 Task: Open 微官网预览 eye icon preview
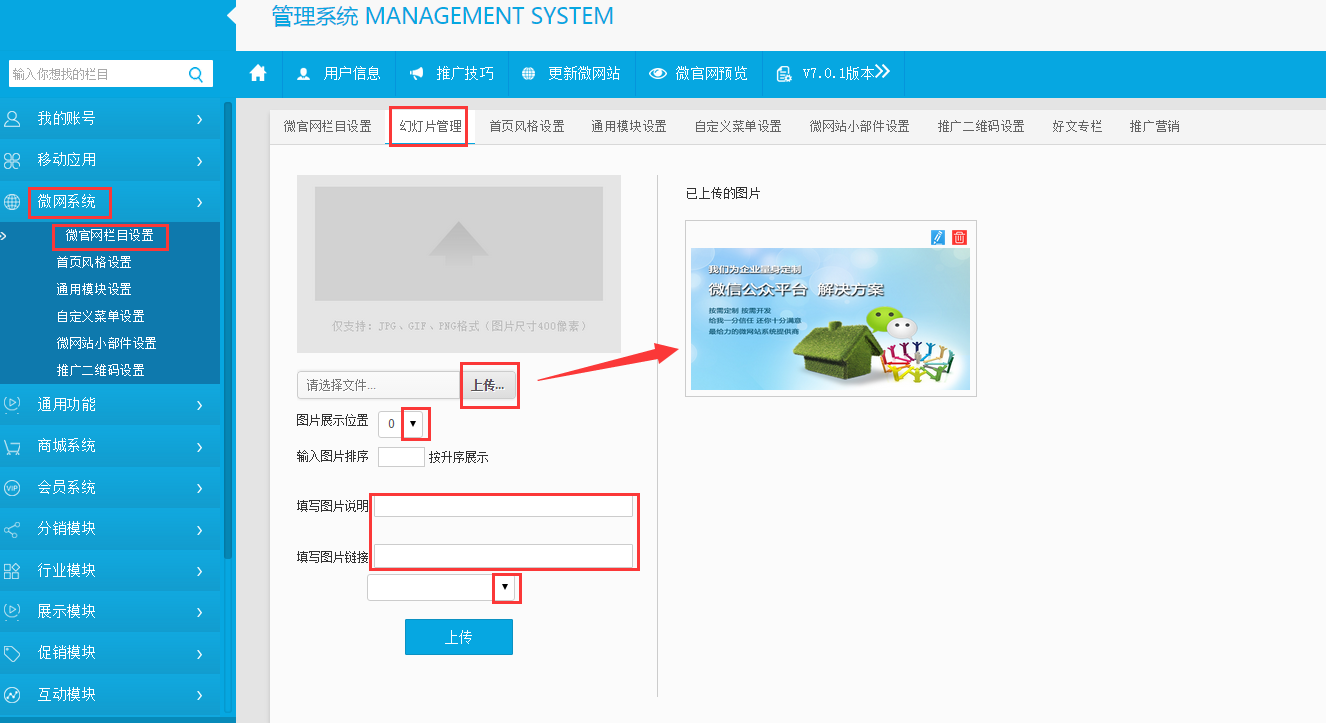657,74
